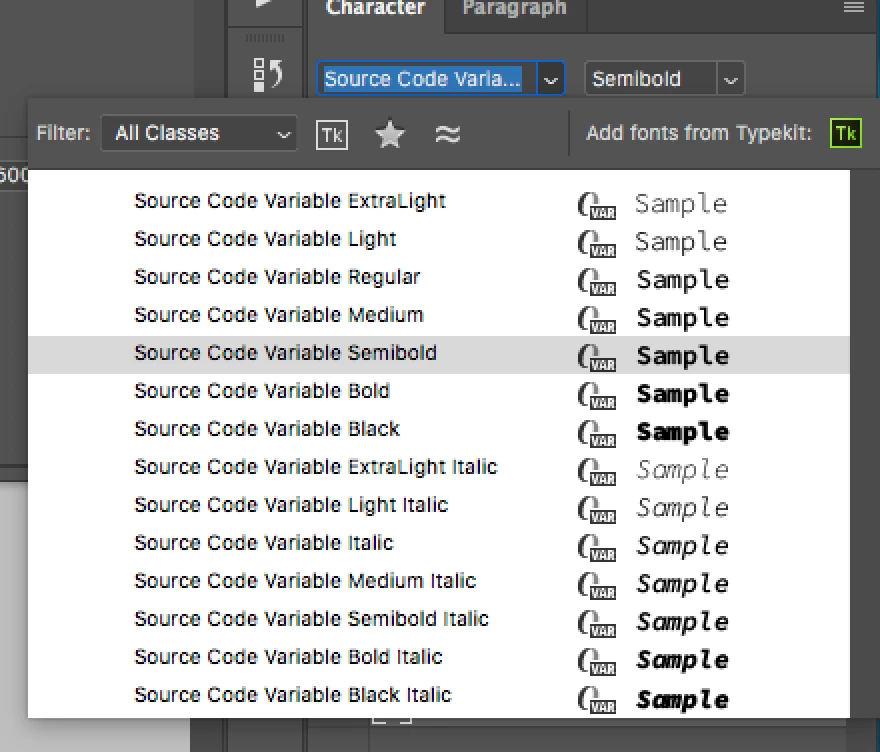
Task: Select Source Code Variable Semibold
Action: point(439,354)
